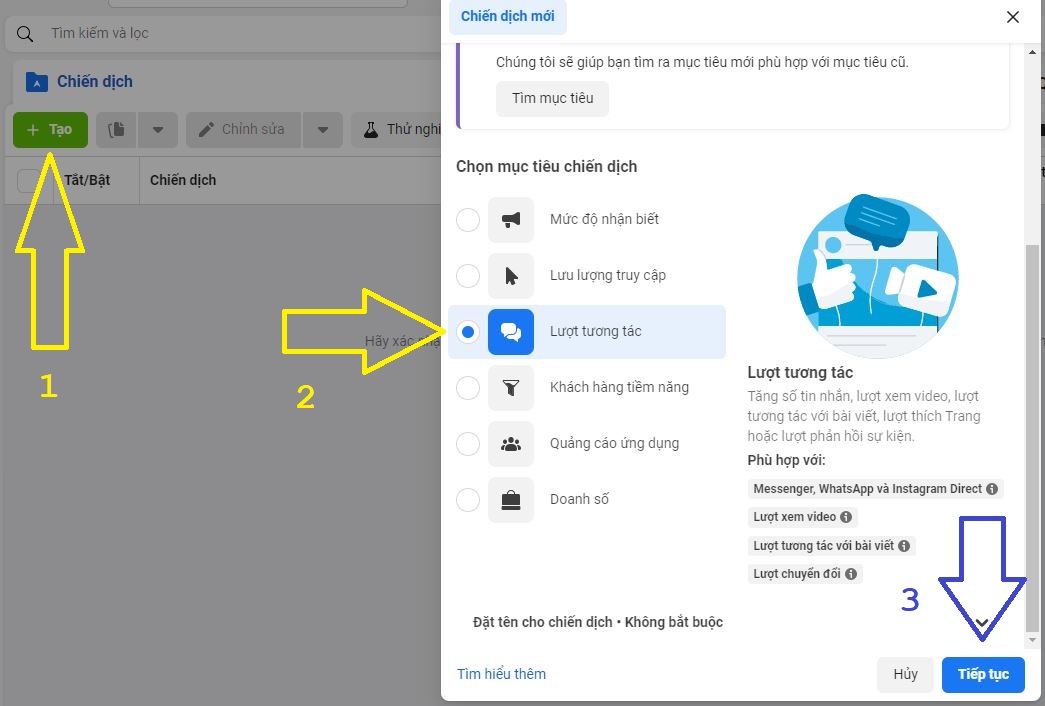Open dropdown arrow next to duplicate icon
The height and width of the screenshot is (706, 1045).
pyautogui.click(x=158, y=129)
